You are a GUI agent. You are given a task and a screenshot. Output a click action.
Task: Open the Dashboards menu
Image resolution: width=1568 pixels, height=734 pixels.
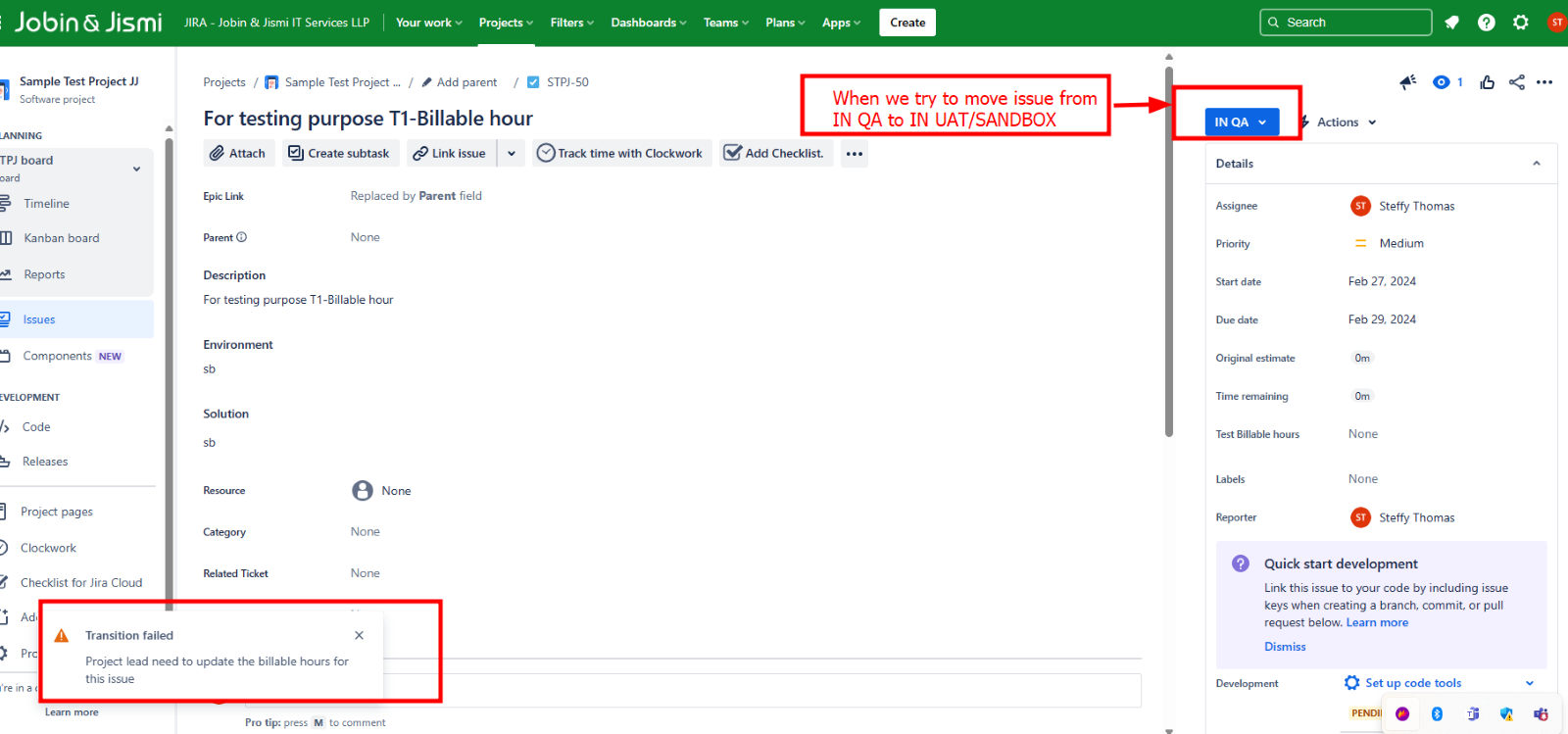pyautogui.click(x=648, y=23)
